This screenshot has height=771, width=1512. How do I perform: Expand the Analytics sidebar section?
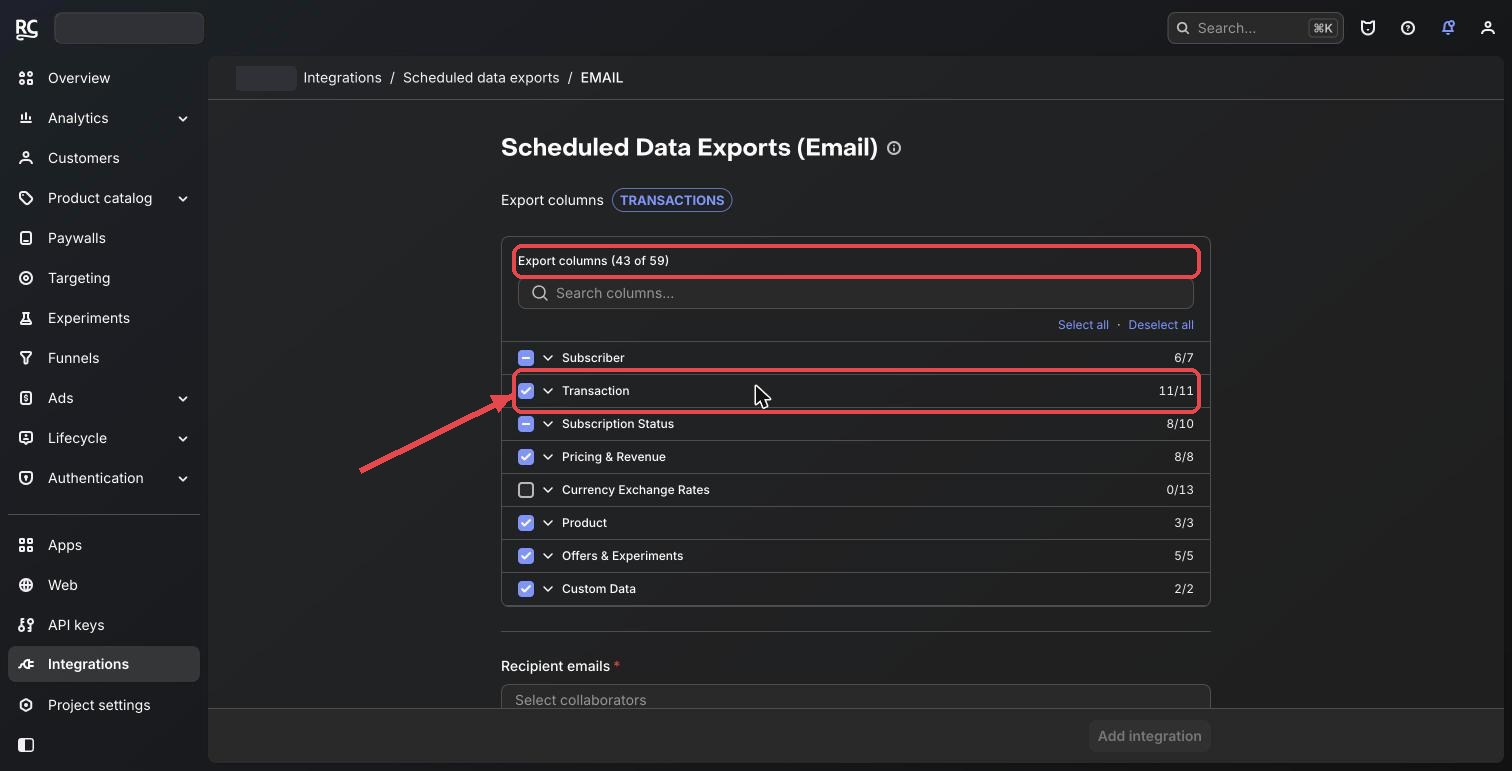104,118
